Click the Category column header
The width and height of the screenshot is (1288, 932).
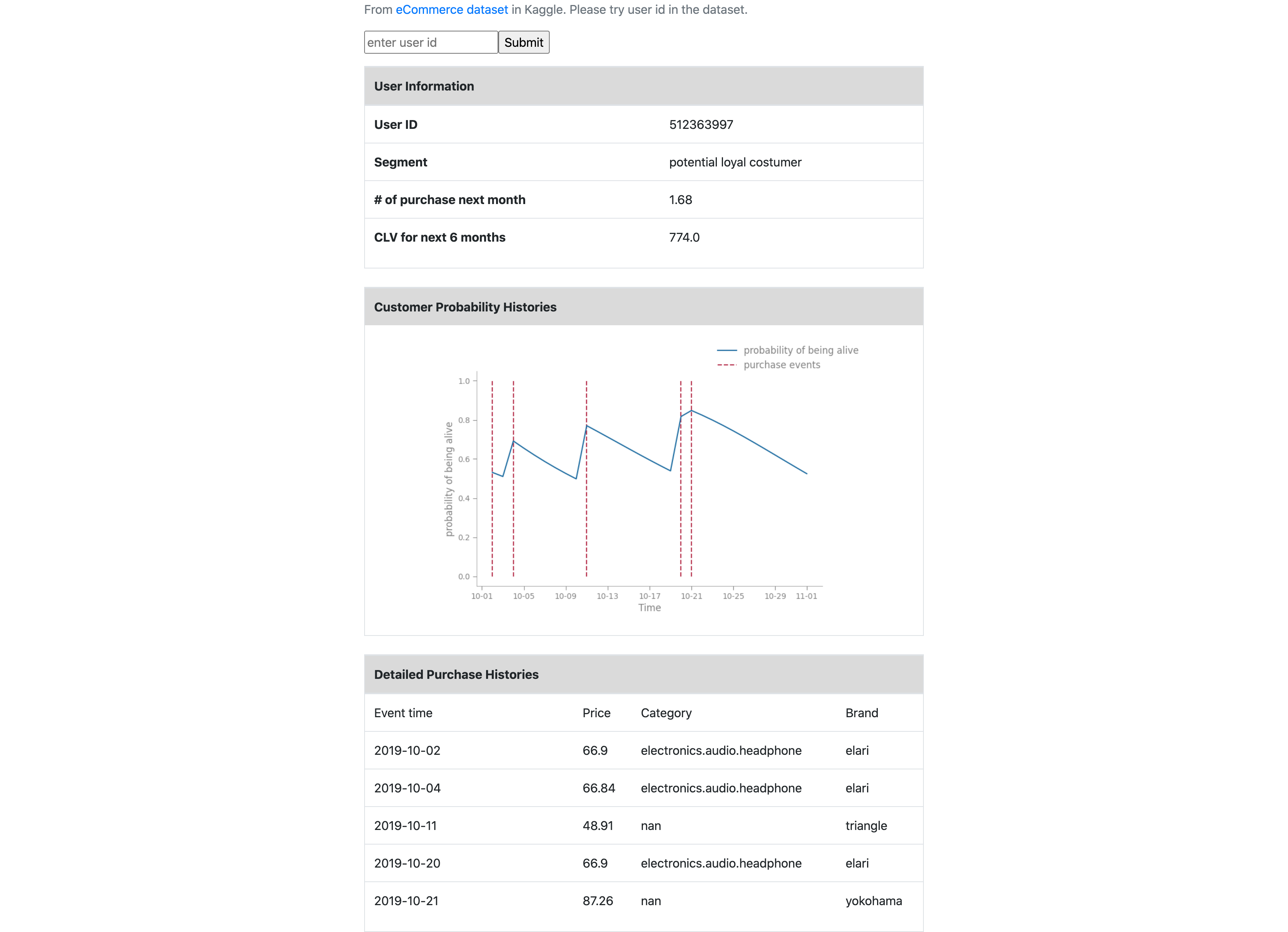point(665,713)
